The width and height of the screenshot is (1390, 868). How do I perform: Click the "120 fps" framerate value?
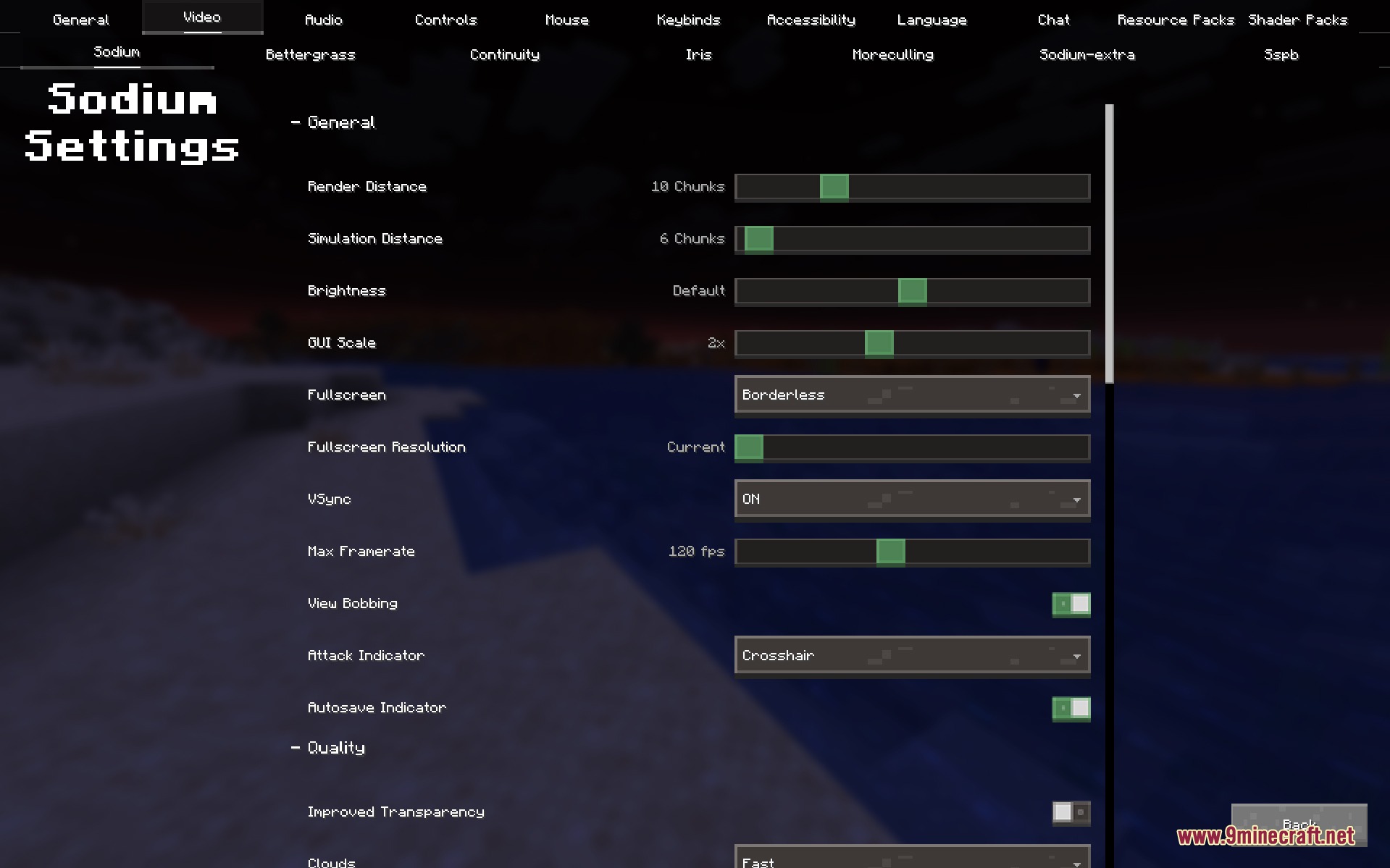(x=696, y=552)
